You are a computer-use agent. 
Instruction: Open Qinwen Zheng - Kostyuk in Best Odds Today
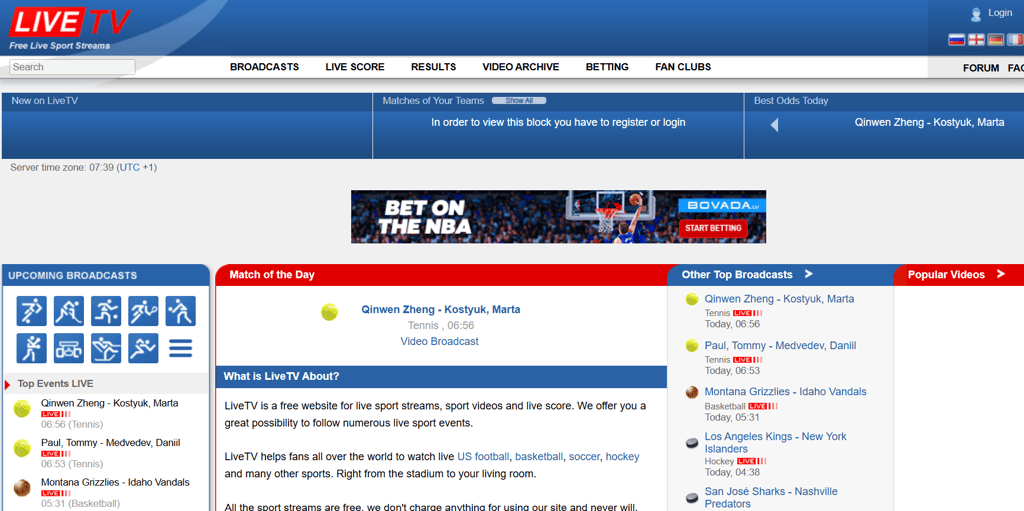[x=929, y=122]
